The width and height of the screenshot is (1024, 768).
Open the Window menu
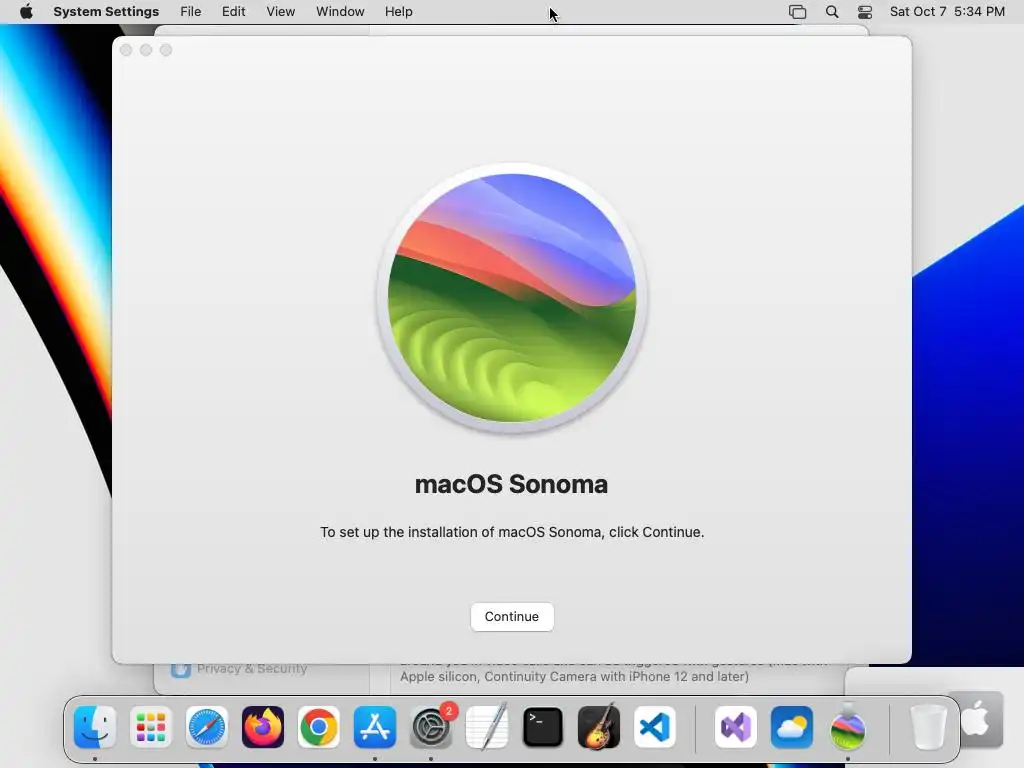(340, 12)
